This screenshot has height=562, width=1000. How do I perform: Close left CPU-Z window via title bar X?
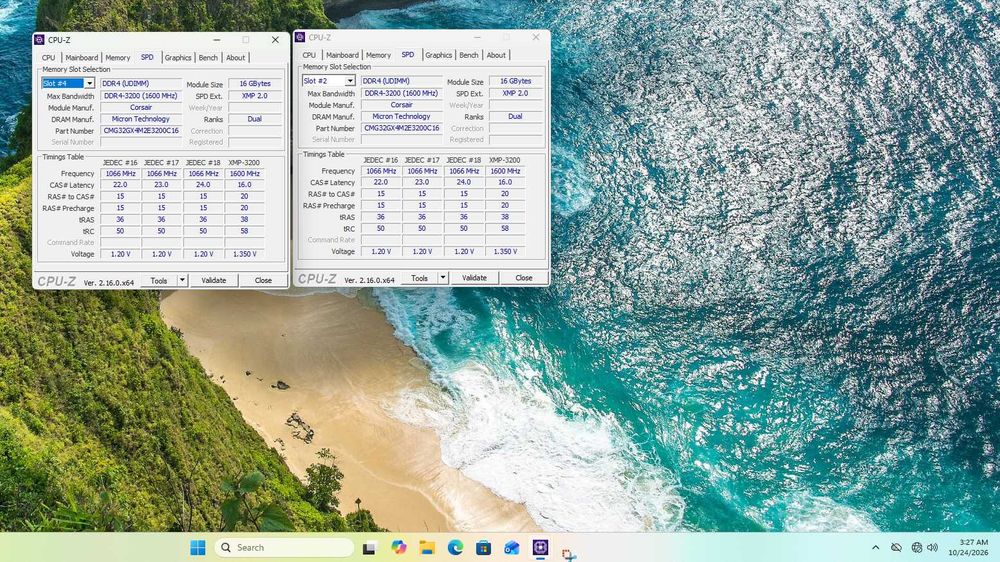275,40
